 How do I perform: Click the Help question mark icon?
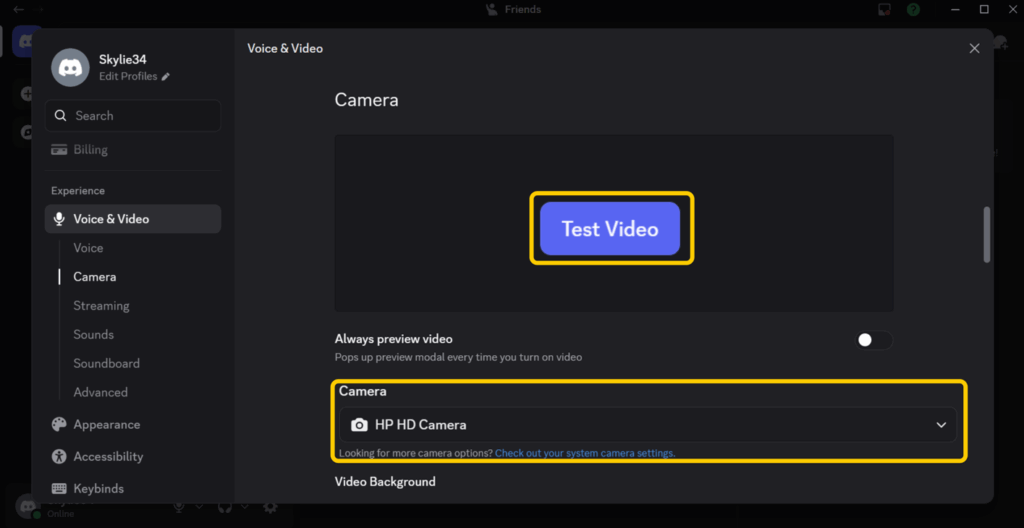[x=913, y=9]
